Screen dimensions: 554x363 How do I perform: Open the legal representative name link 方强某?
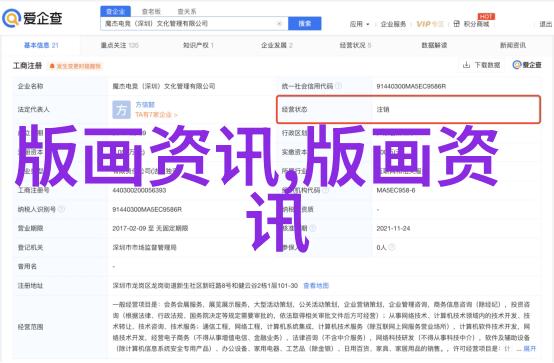coord(145,105)
